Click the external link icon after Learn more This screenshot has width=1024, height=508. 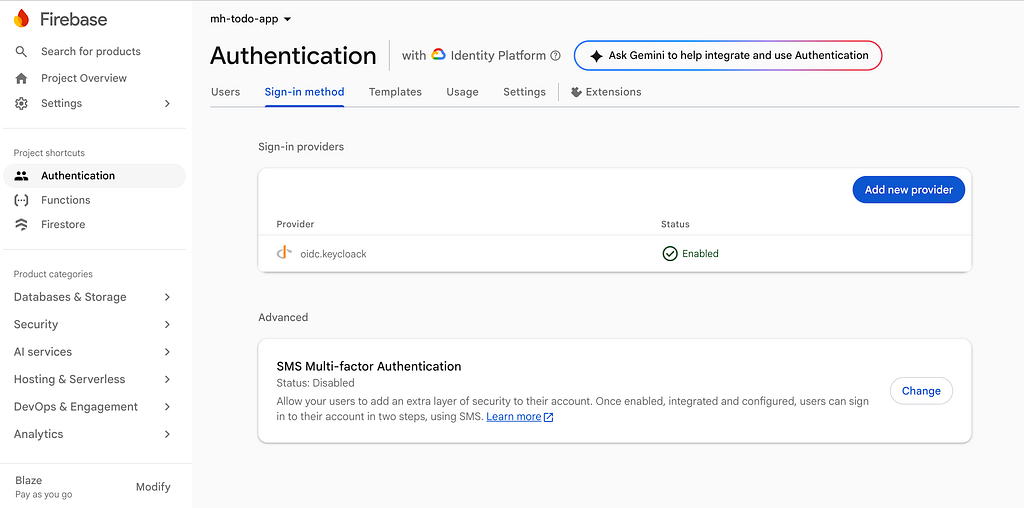(x=549, y=417)
